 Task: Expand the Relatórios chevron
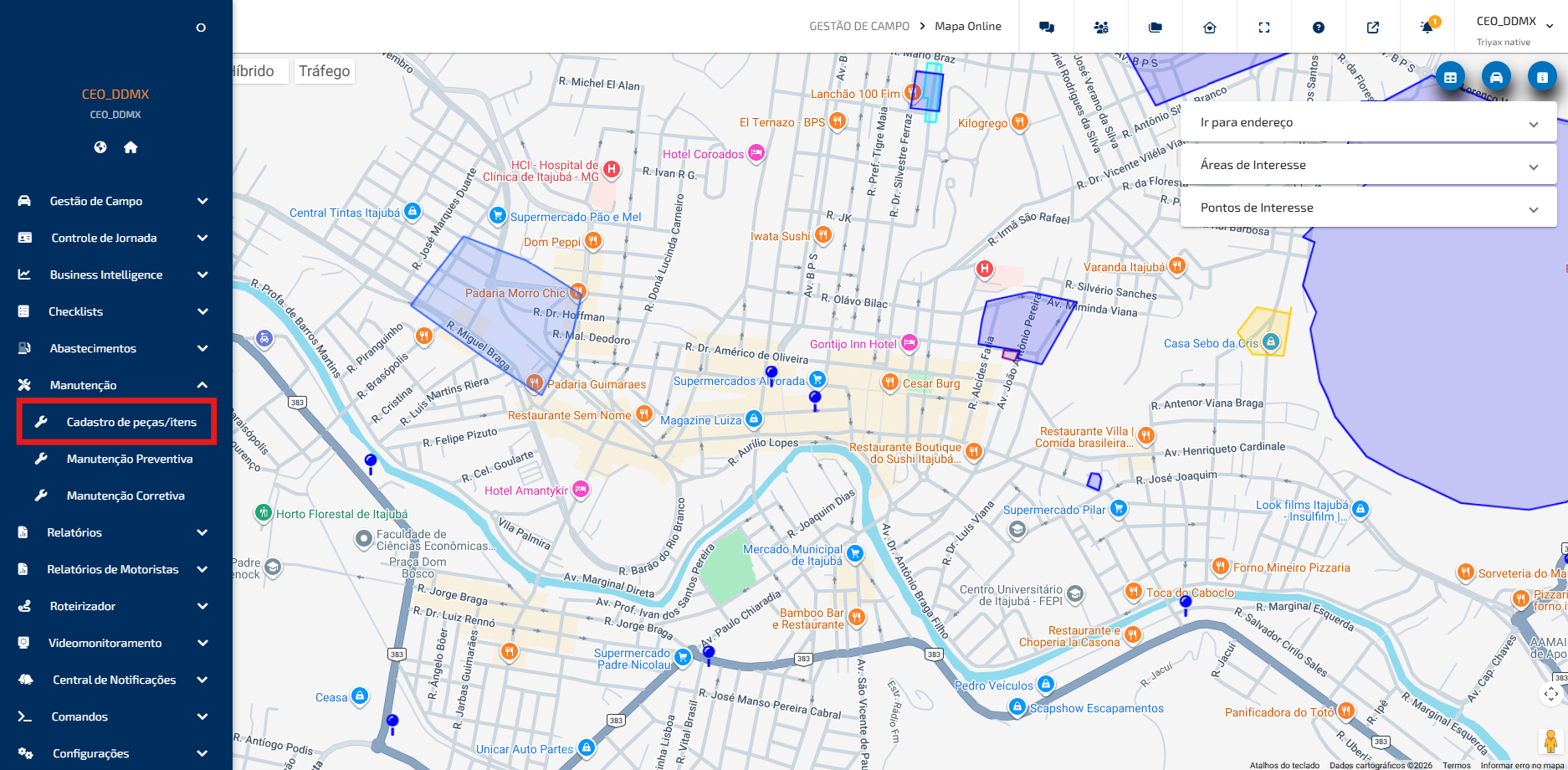[202, 532]
